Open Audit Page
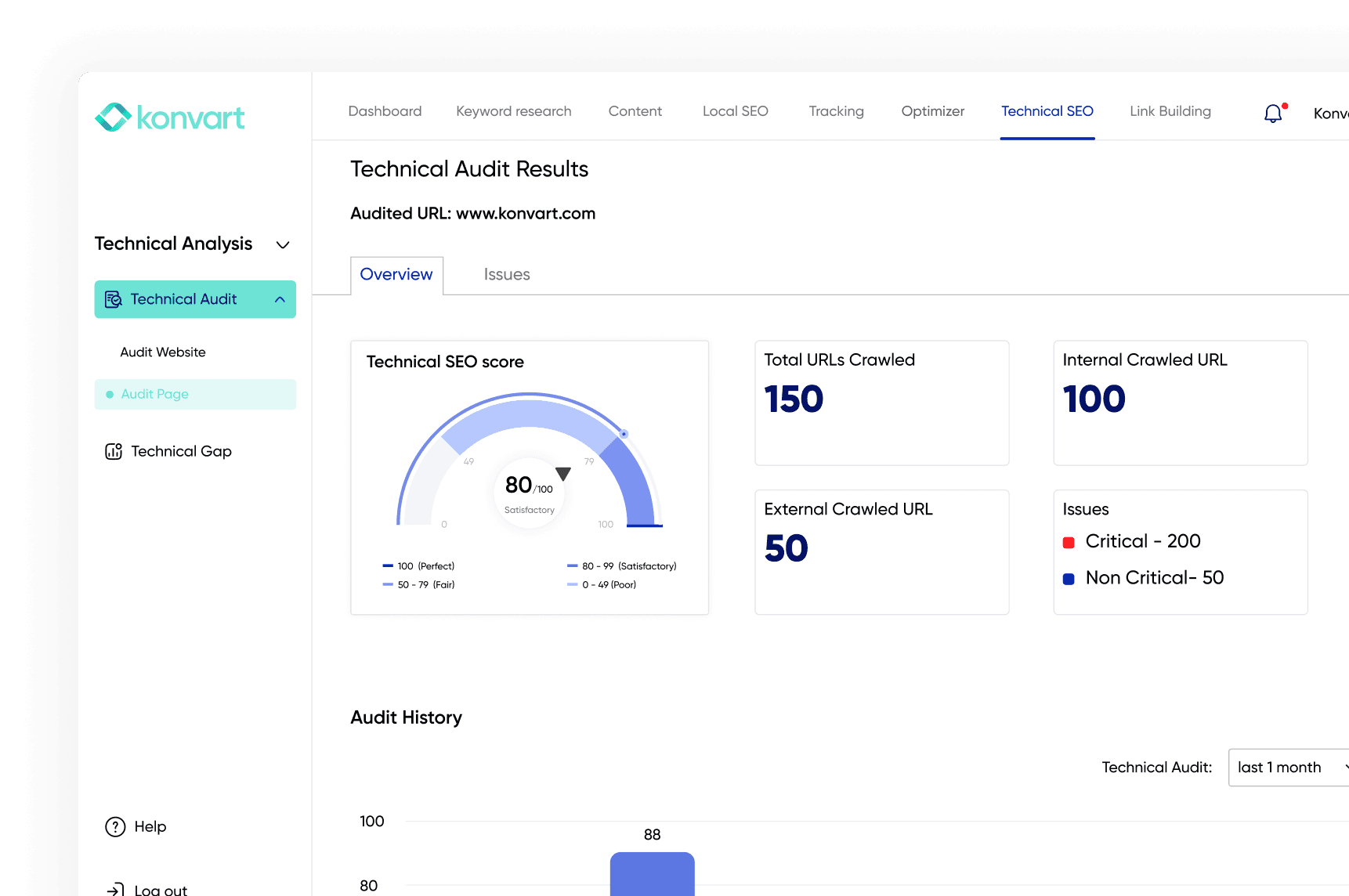 point(154,394)
